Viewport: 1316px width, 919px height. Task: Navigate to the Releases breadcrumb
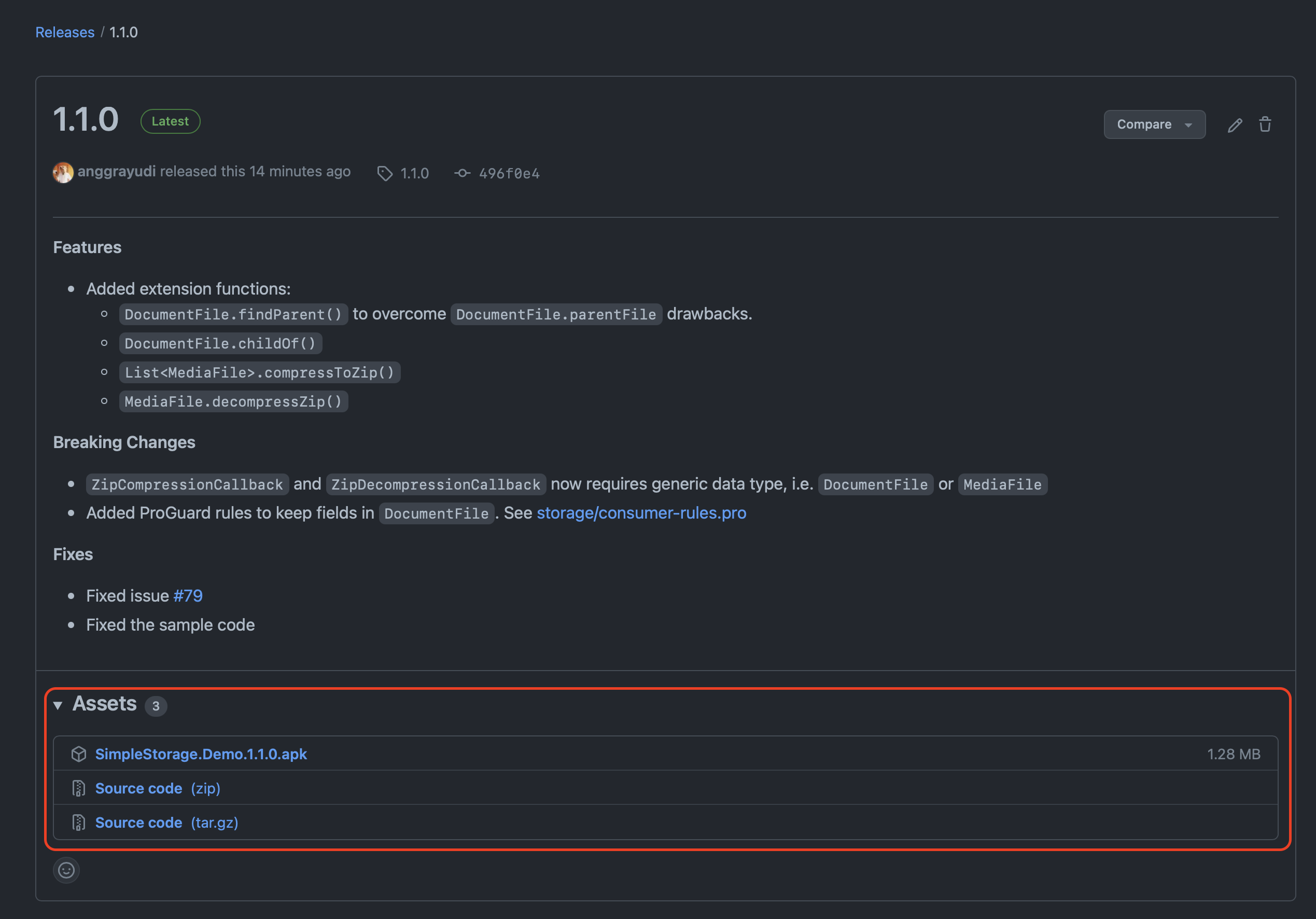click(65, 32)
